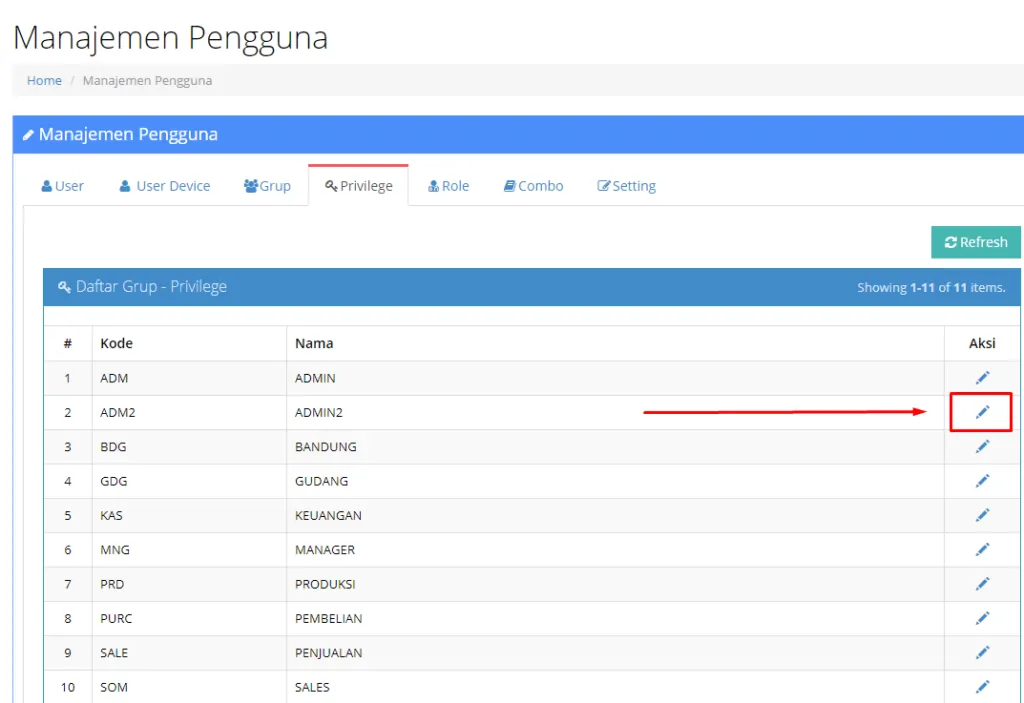This screenshot has height=703, width=1024.
Task: Switch to the Setting tab
Action: (626, 186)
